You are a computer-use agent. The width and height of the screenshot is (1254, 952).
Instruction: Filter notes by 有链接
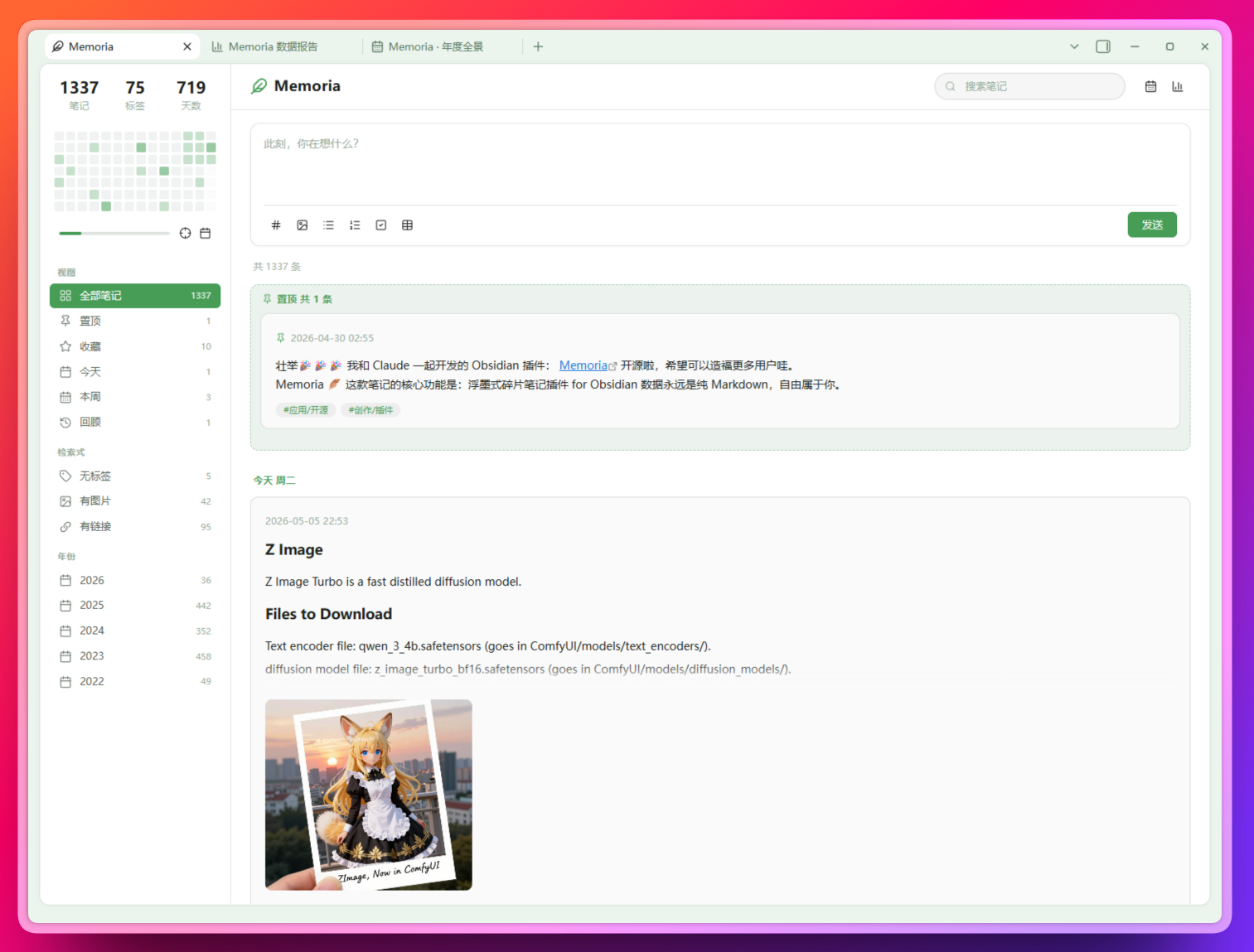click(x=135, y=527)
